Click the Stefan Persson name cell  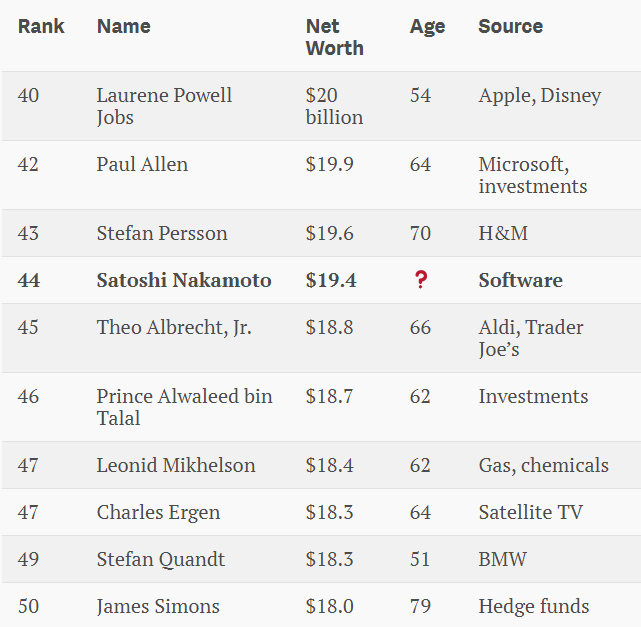(x=162, y=234)
